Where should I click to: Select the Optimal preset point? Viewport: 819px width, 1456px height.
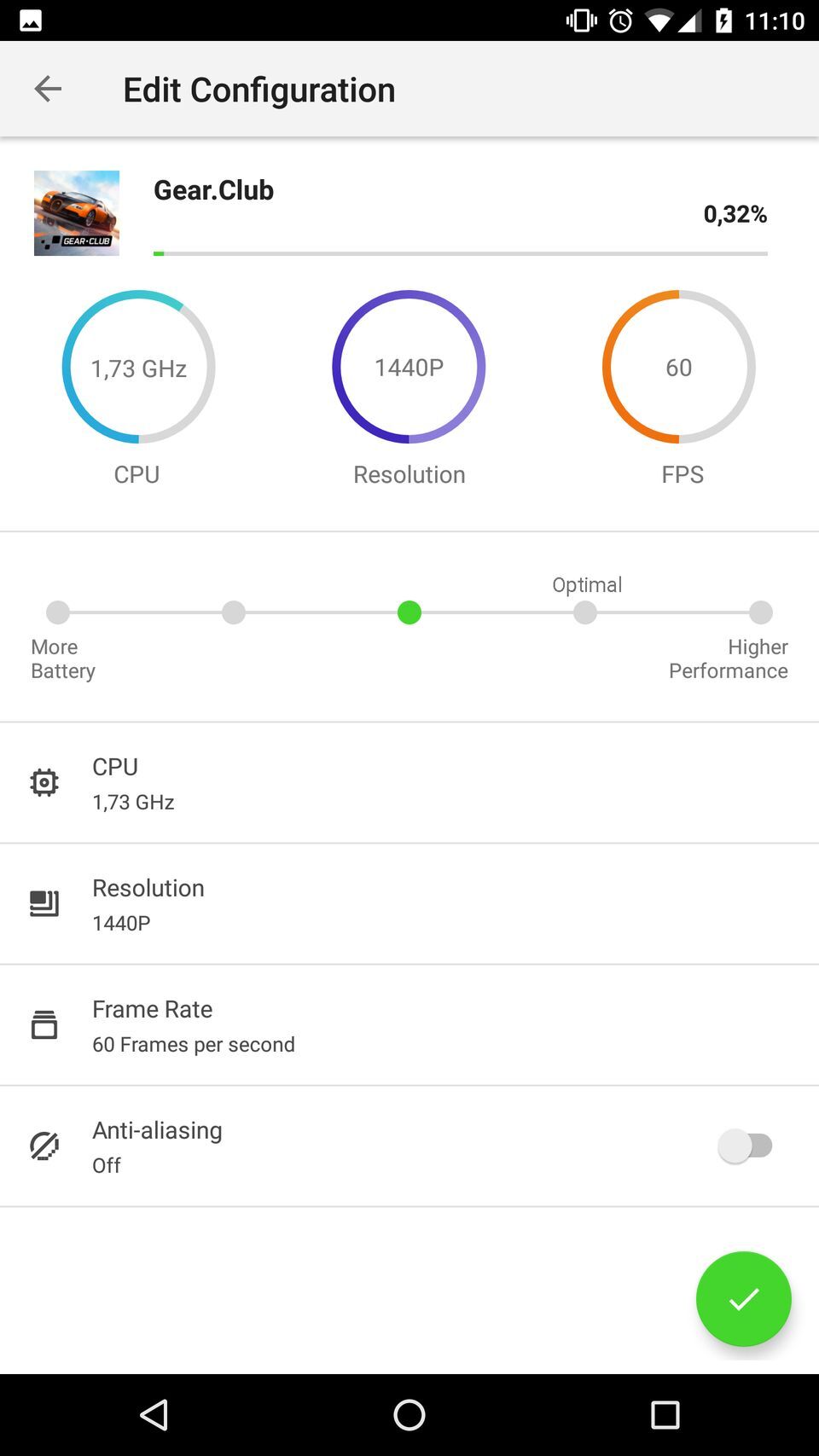(585, 612)
